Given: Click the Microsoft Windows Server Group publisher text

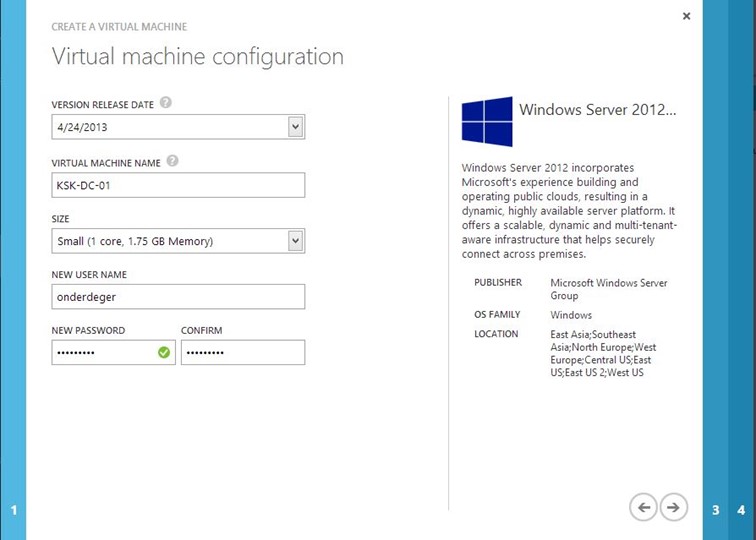Looking at the screenshot, I should click(609, 289).
